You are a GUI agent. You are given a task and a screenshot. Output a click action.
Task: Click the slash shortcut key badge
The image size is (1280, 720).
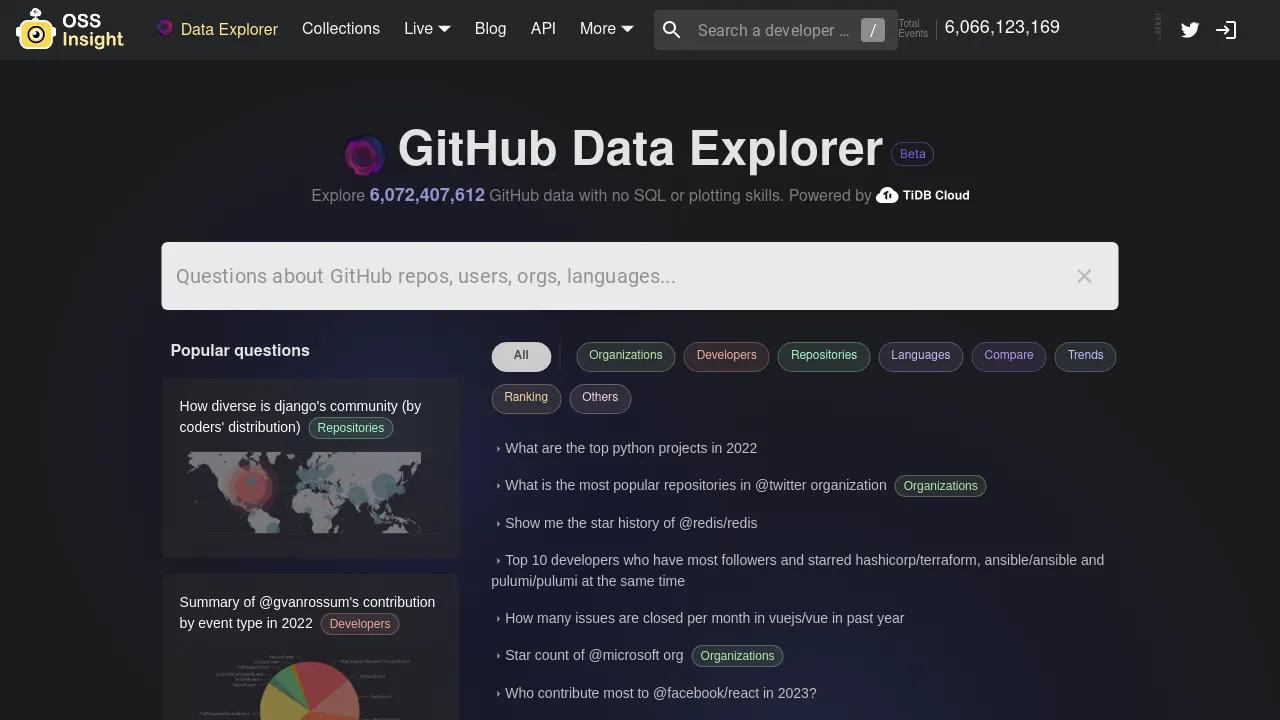pyautogui.click(x=873, y=30)
